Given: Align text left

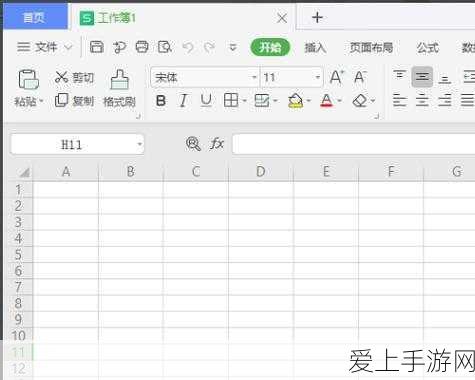Looking at the screenshot, I should click(400, 100).
